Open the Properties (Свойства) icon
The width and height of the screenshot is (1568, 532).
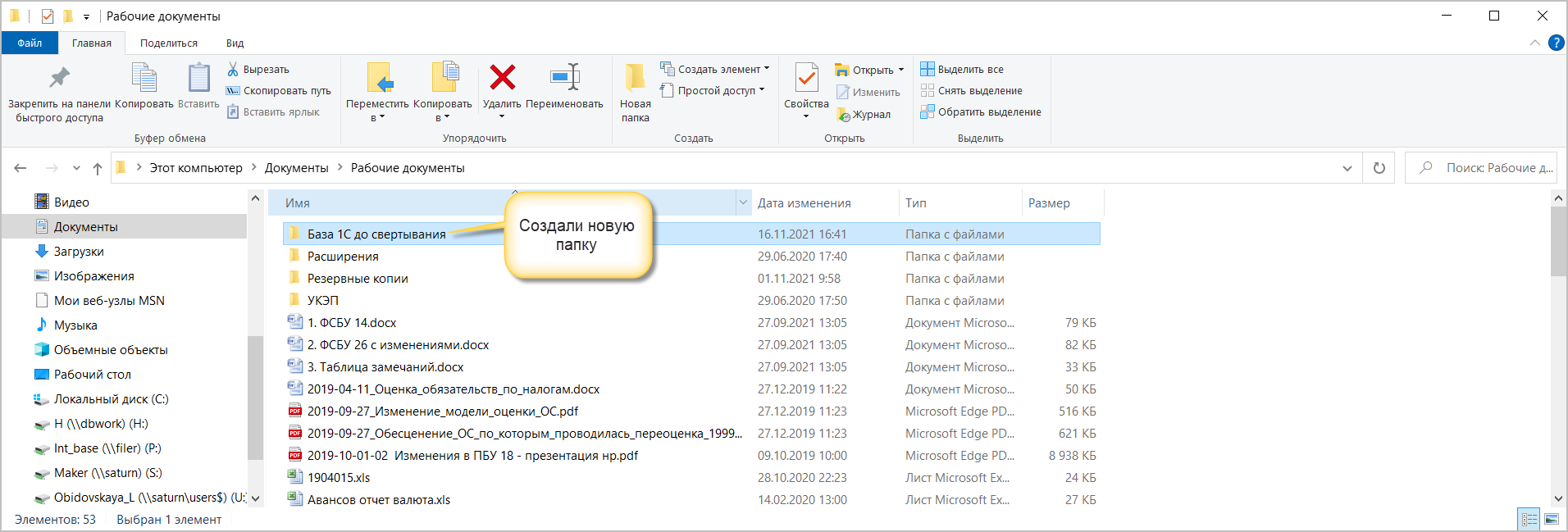tap(806, 80)
